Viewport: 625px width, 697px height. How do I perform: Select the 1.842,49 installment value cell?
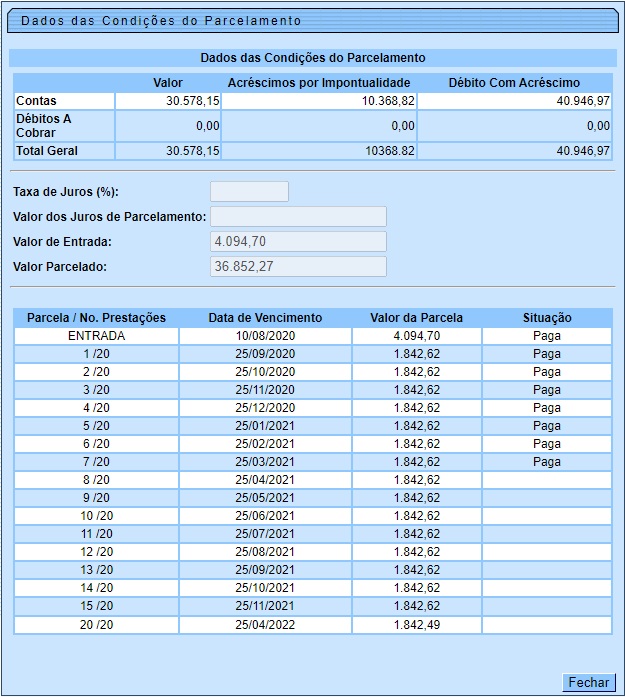(416, 625)
